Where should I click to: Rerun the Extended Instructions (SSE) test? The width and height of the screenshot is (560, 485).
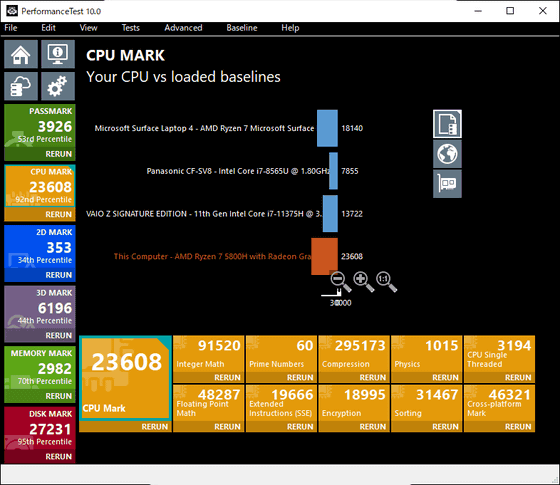[x=281, y=427]
